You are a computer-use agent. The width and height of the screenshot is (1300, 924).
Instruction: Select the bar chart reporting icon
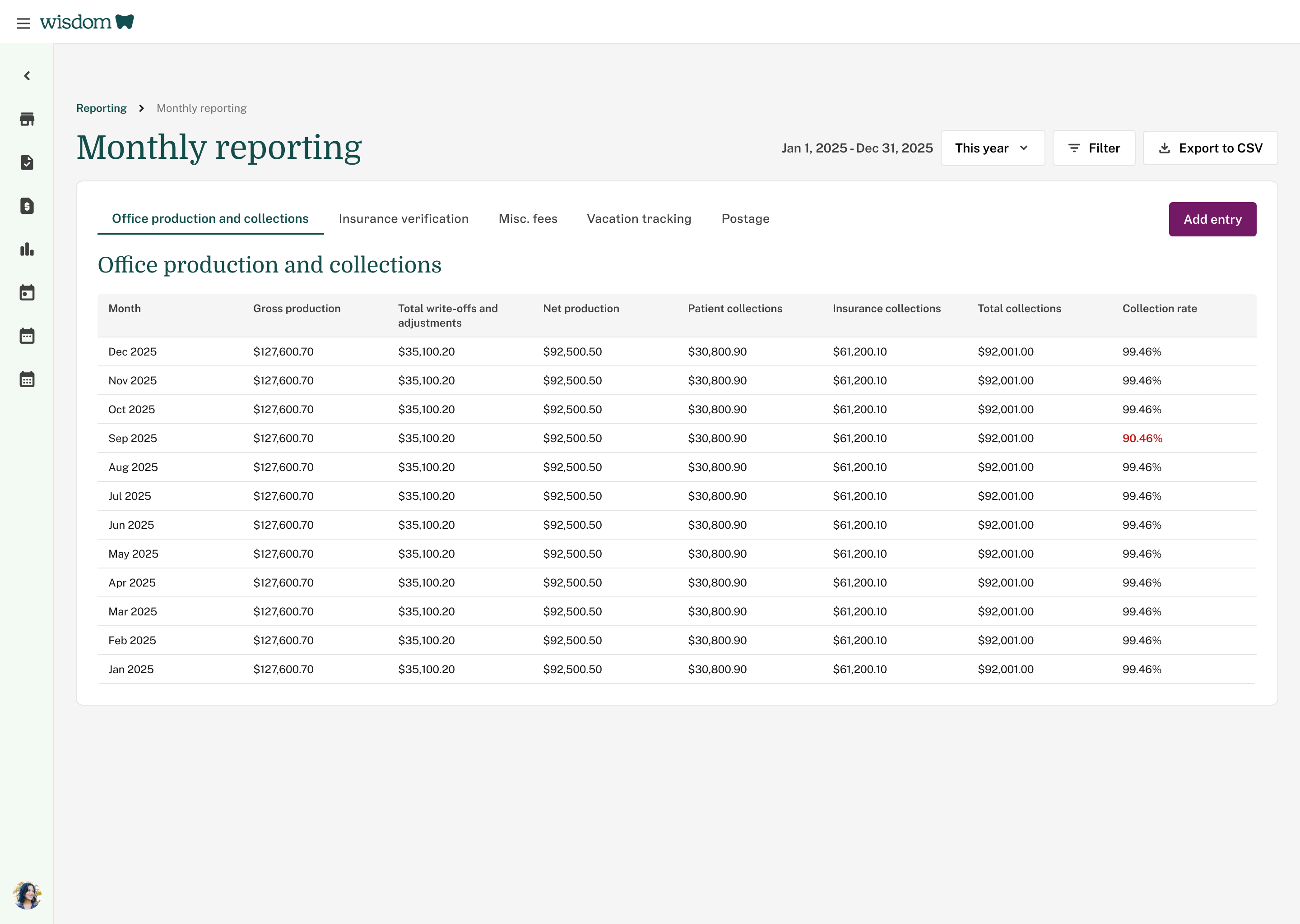[x=27, y=249]
